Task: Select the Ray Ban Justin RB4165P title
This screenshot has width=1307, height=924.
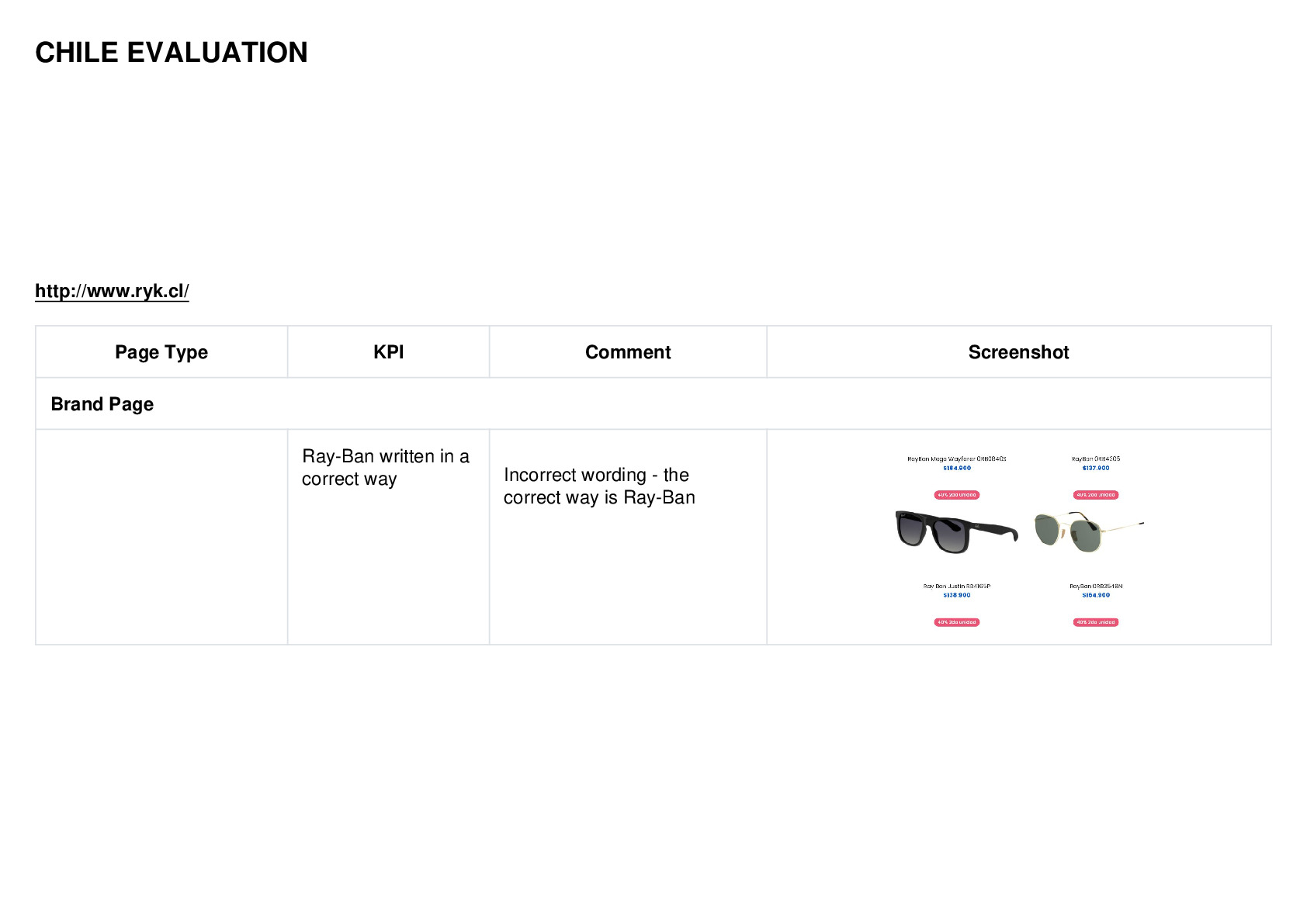Action: coord(956,586)
